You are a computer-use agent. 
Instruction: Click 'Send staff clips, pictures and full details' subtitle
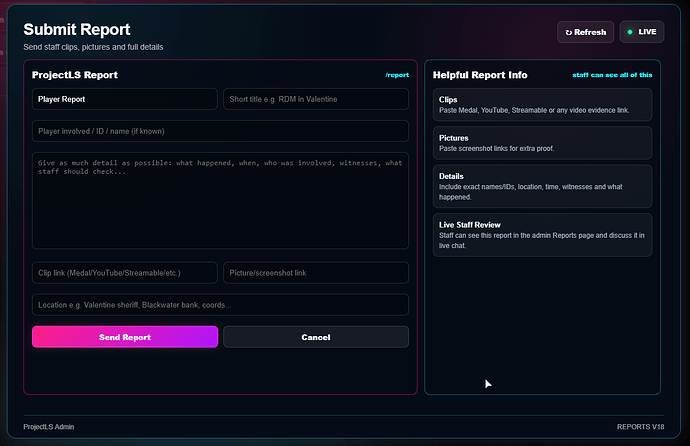93,47
